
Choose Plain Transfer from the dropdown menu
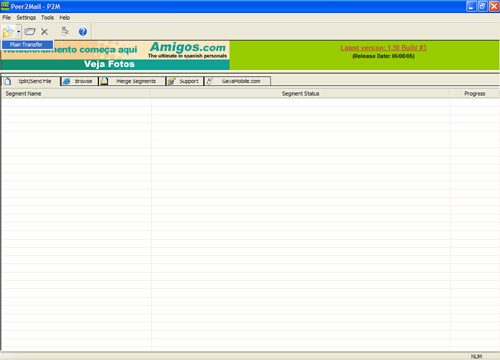[x=27, y=44]
